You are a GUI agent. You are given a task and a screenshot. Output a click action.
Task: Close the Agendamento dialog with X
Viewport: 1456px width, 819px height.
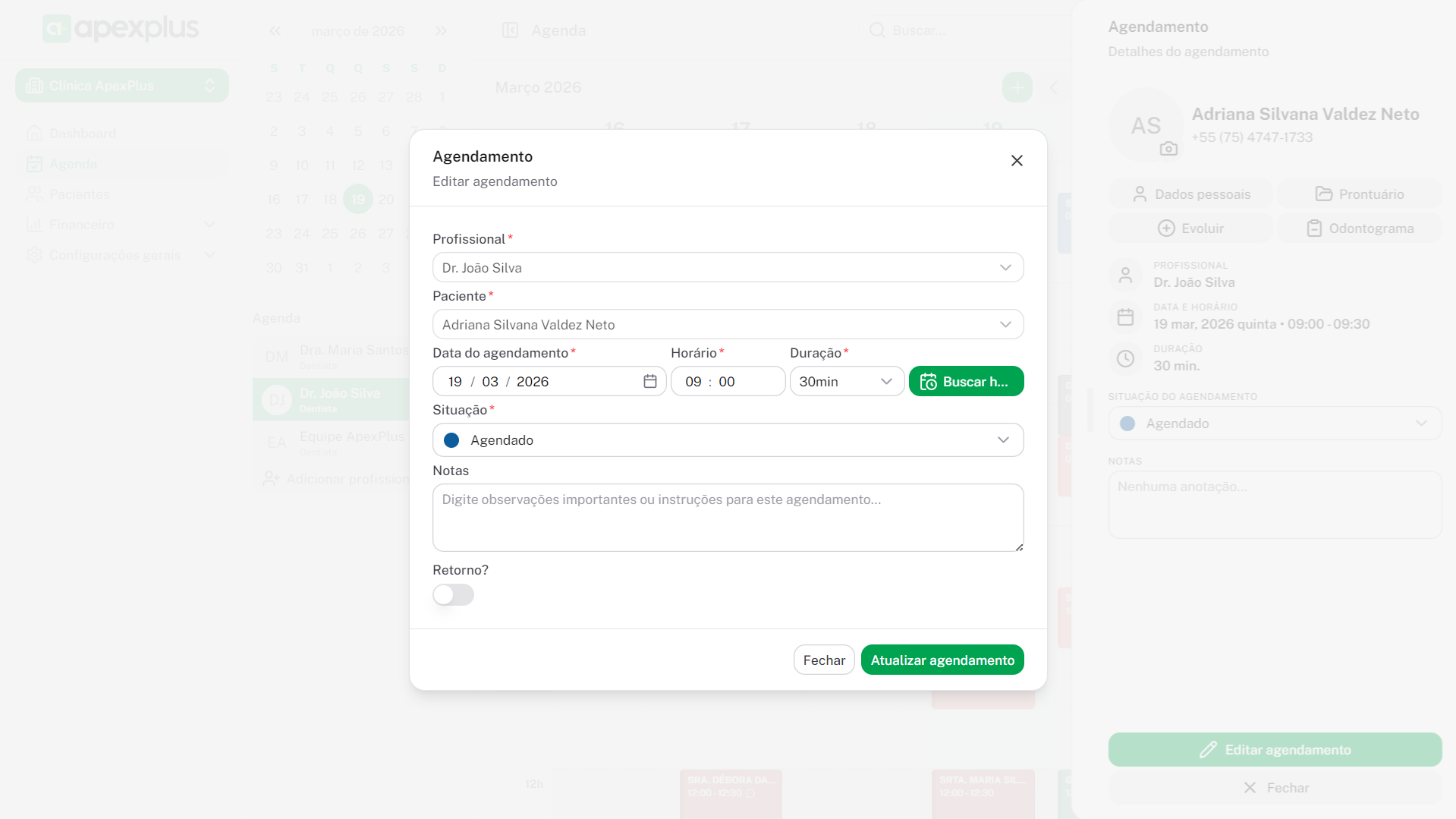[x=1017, y=161]
